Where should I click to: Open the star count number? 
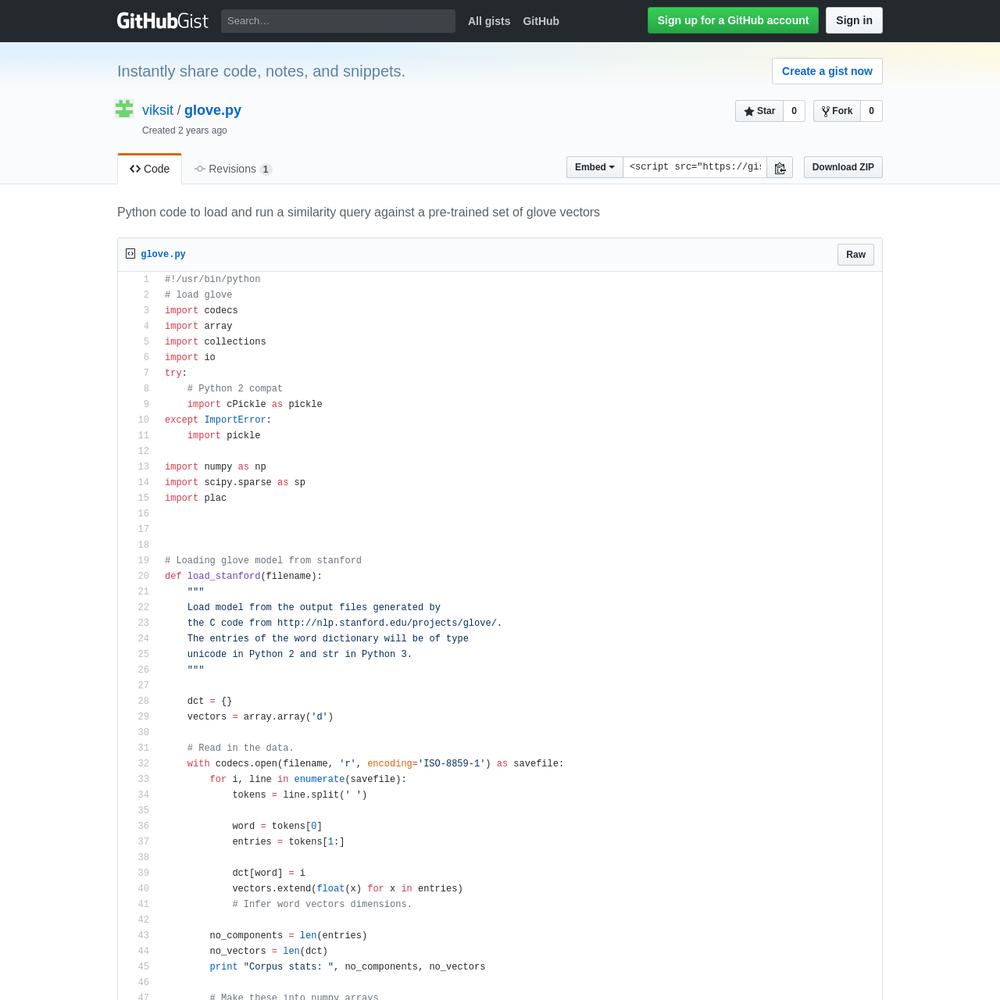(794, 111)
